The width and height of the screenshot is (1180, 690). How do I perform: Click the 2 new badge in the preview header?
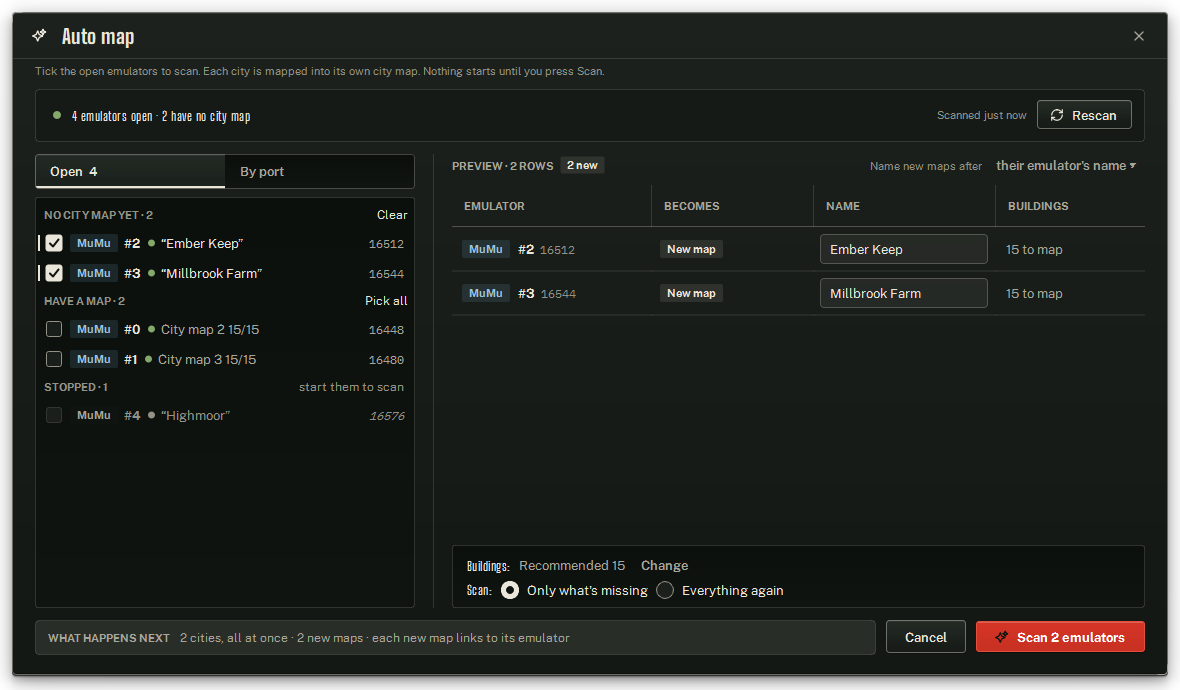click(x=582, y=166)
